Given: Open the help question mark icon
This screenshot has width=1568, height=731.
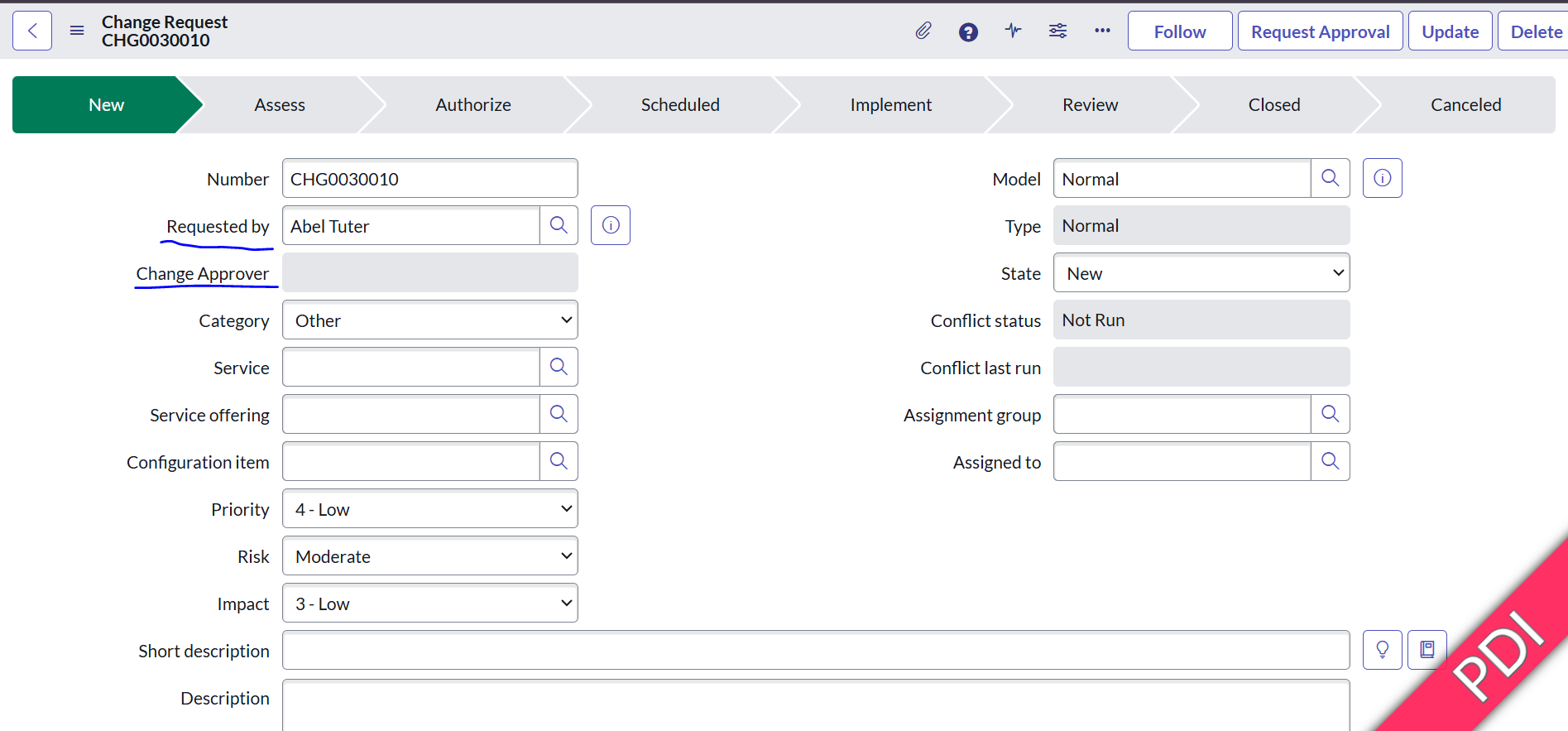Looking at the screenshot, I should (968, 31).
